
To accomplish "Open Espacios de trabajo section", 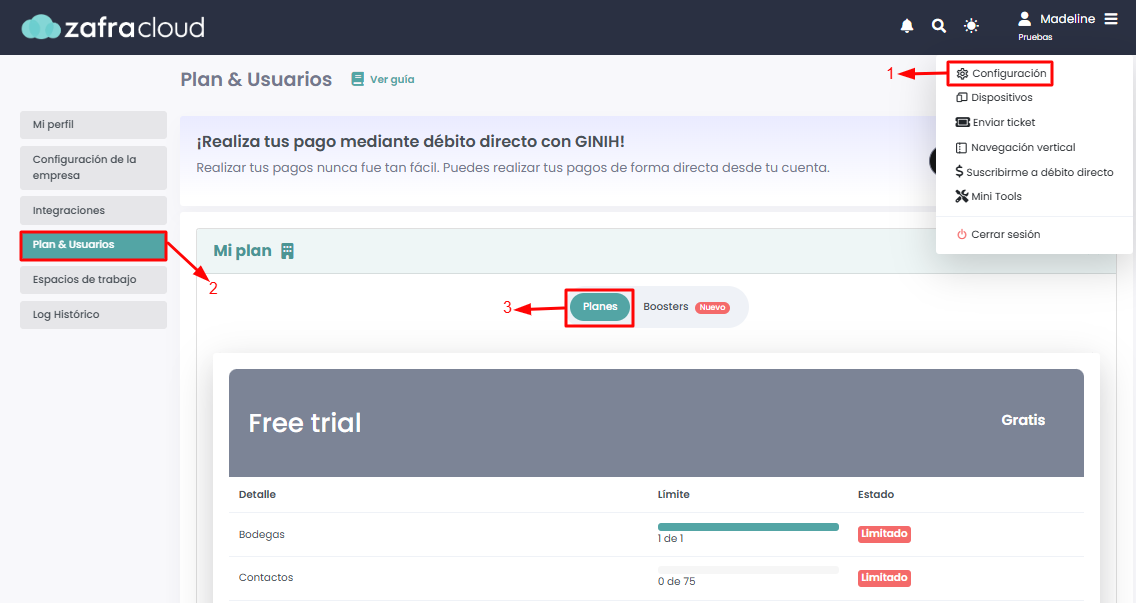I will tap(93, 280).
